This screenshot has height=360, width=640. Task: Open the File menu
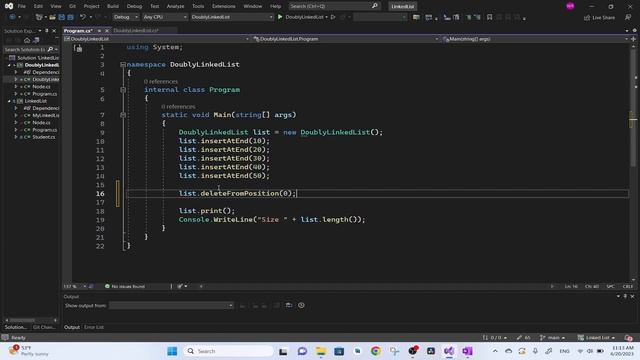click(22, 6)
